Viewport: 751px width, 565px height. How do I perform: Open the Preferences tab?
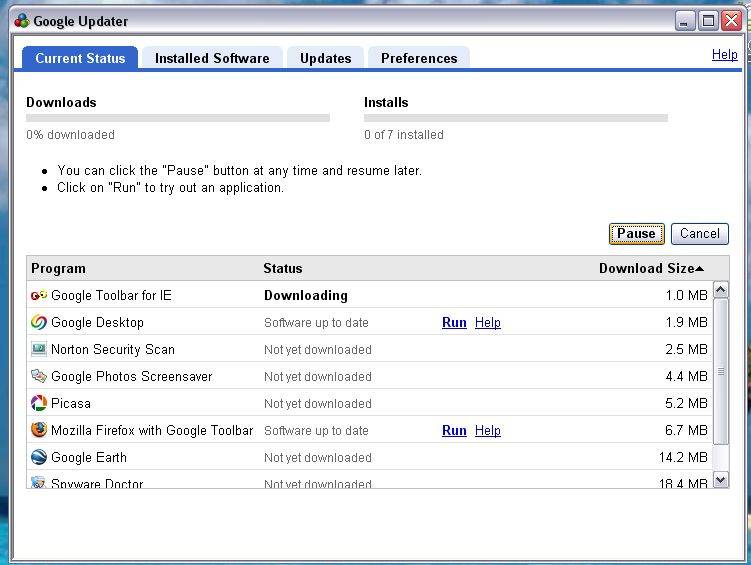tap(419, 58)
